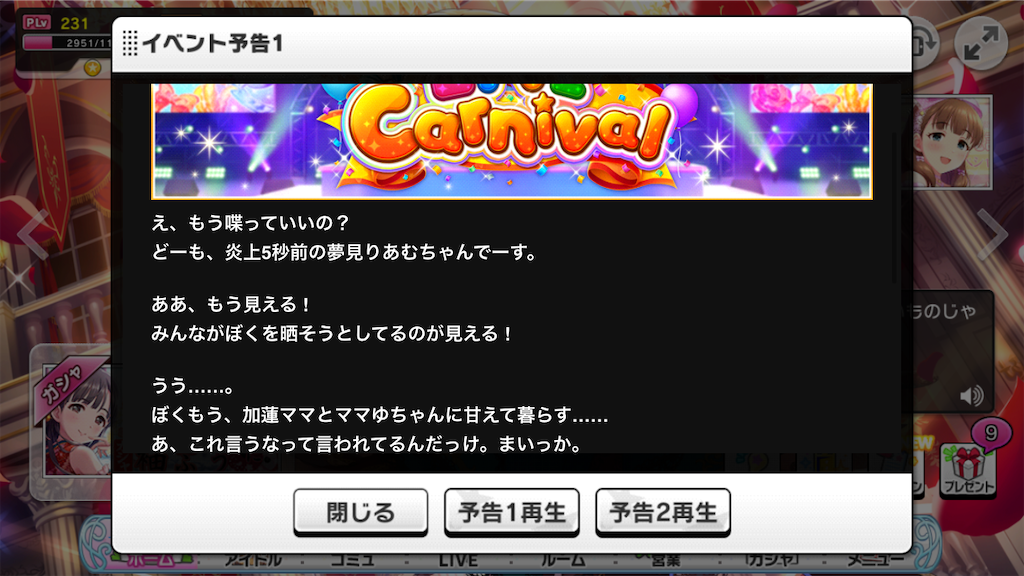This screenshot has height=576, width=1024.
Task: Select the アイドル tab
Action: (x=253, y=560)
